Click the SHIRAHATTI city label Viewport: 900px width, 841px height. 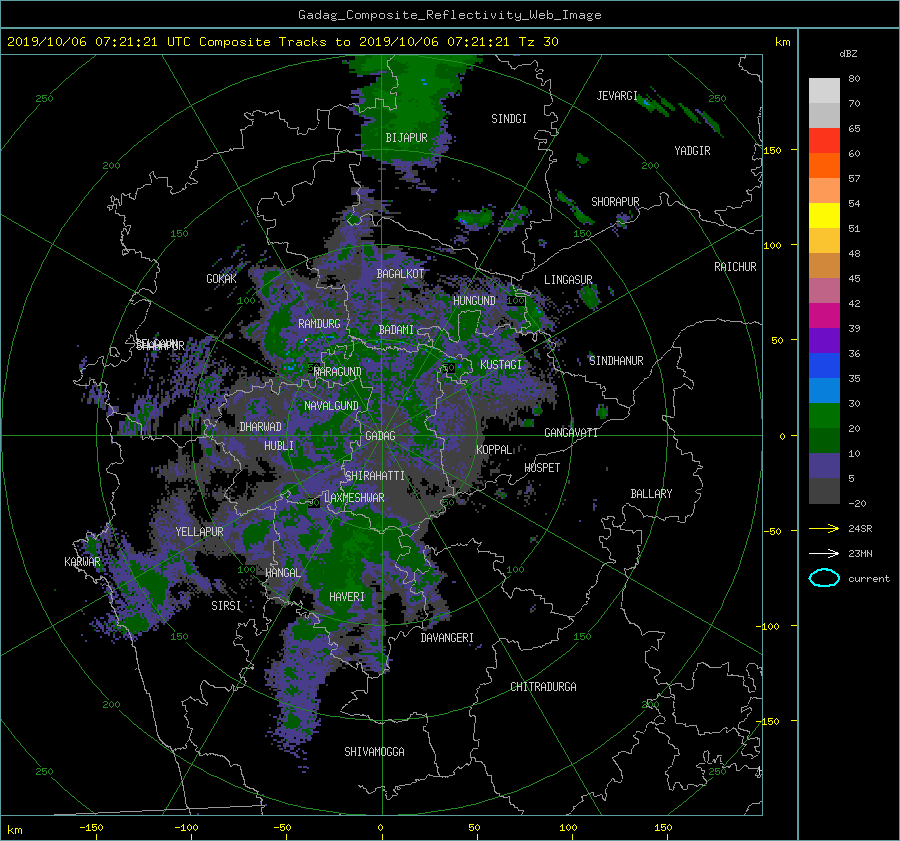click(375, 476)
